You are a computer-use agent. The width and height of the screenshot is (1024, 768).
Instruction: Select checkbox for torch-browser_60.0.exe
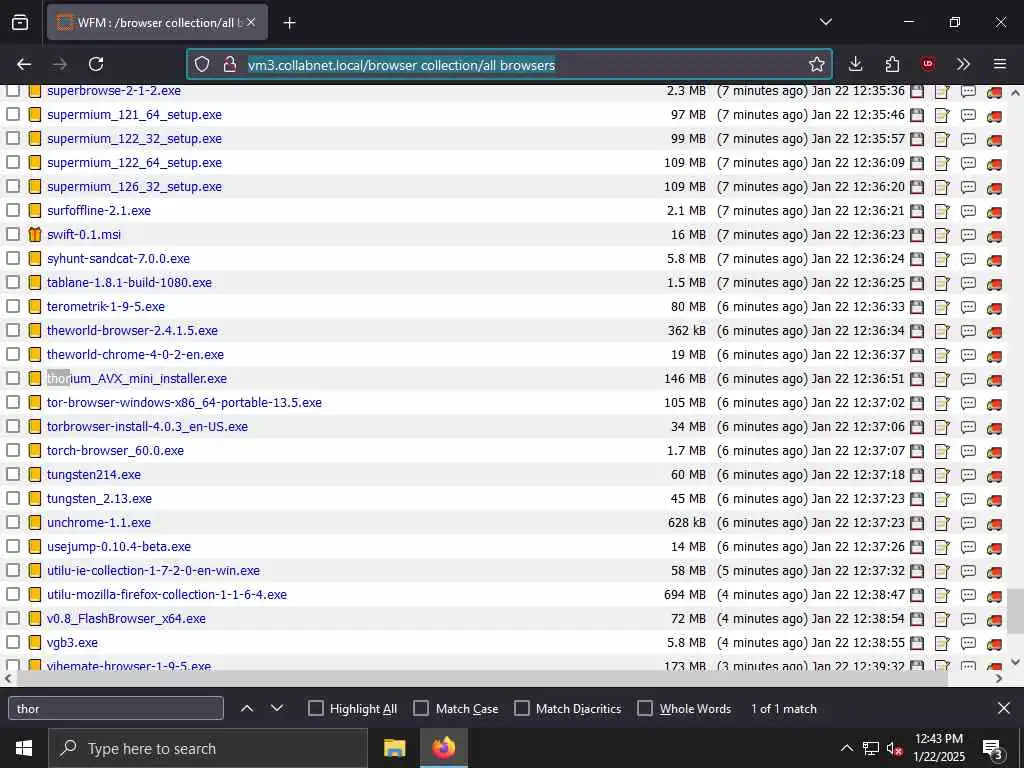point(13,451)
